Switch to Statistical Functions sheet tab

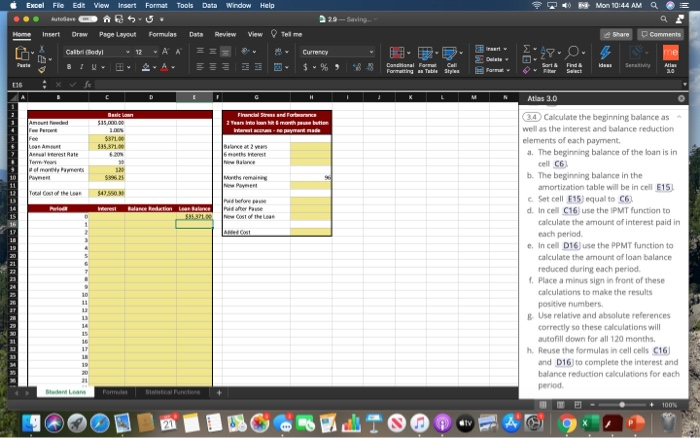[x=172, y=392]
